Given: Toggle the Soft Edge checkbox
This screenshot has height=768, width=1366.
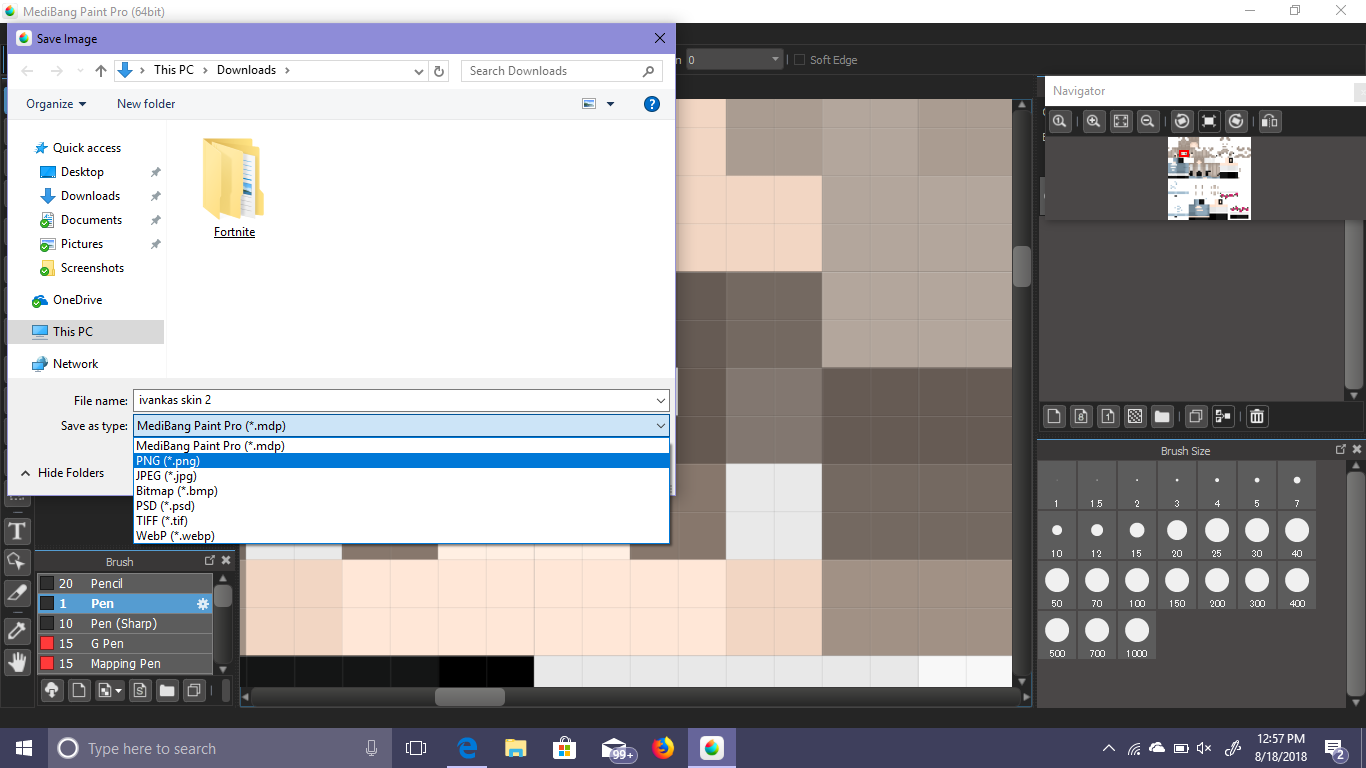Looking at the screenshot, I should pyautogui.click(x=799, y=60).
